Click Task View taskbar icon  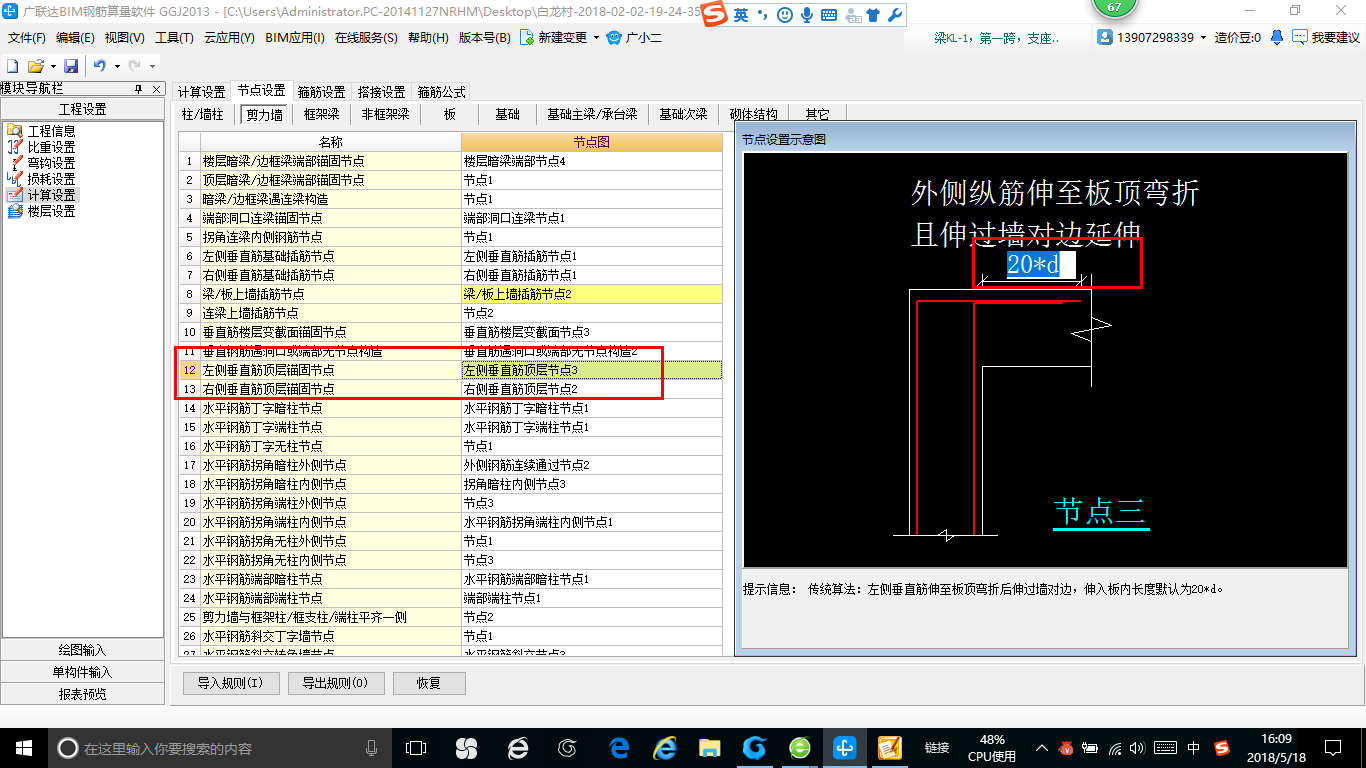point(416,747)
